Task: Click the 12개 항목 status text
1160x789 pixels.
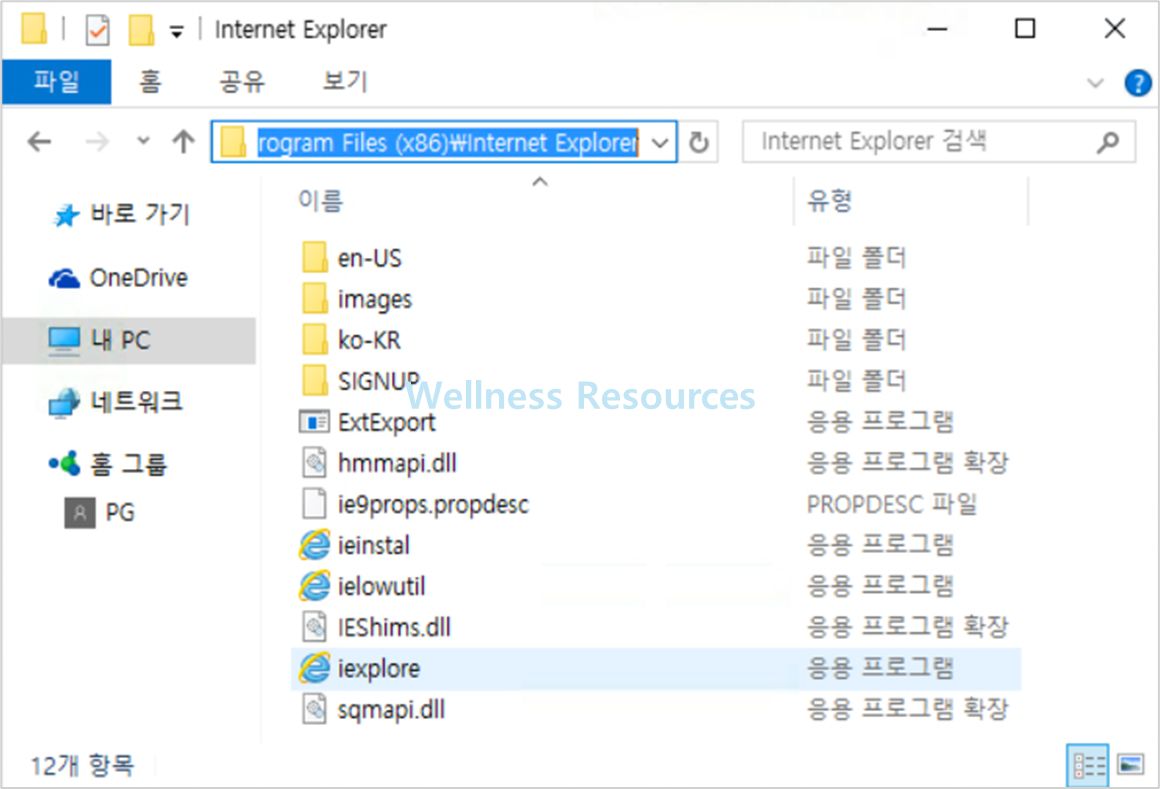Action: tap(82, 765)
